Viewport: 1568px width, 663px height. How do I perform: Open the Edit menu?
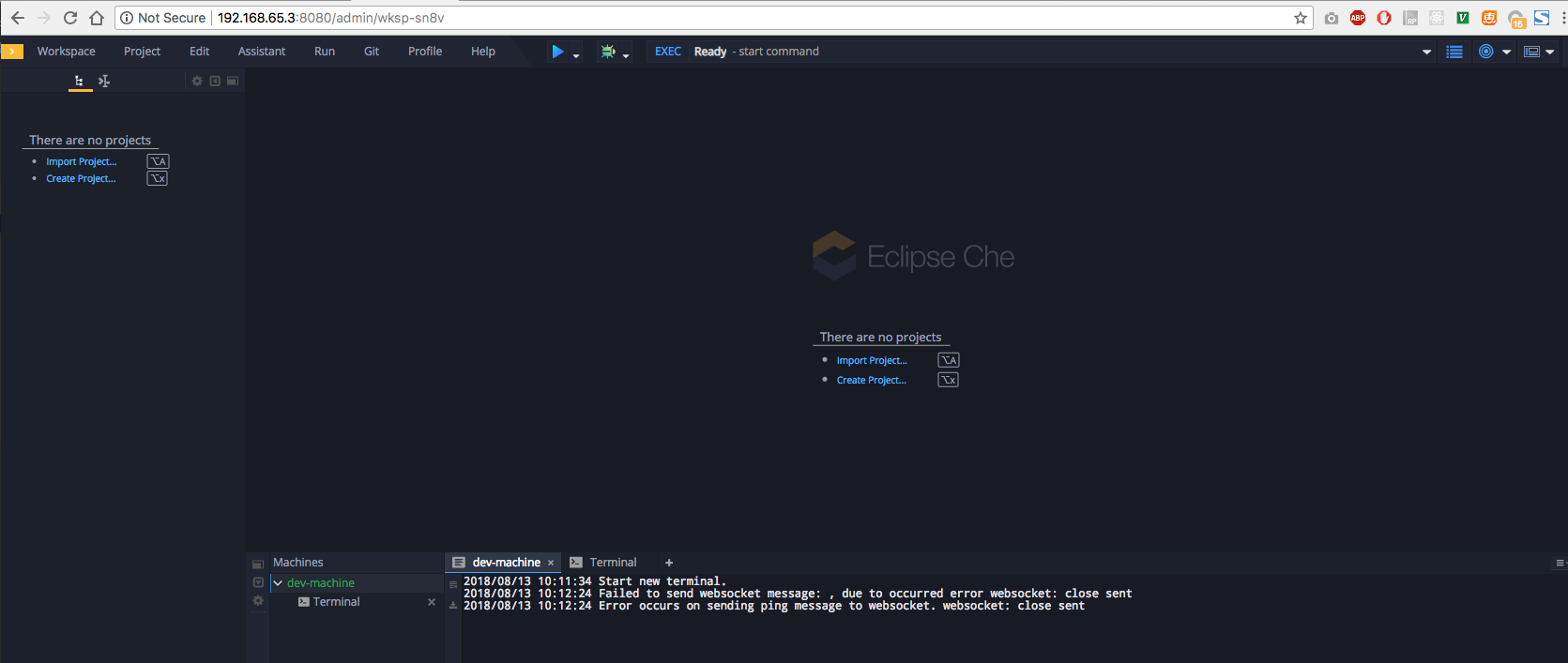coord(199,52)
